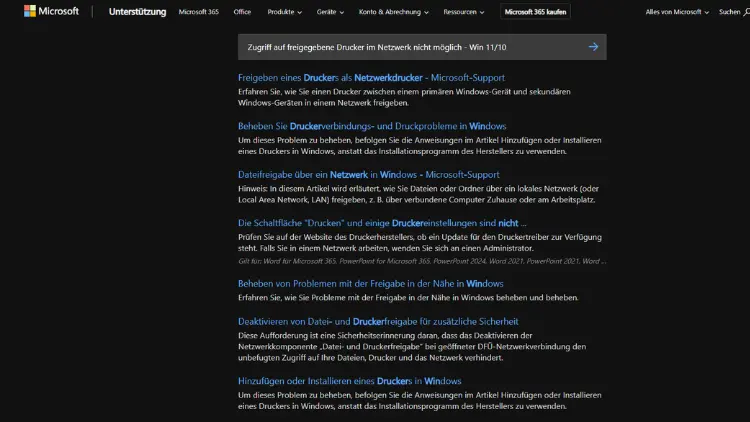Open Microsoft 365 in the navigation bar
750x422 pixels.
pos(199,12)
